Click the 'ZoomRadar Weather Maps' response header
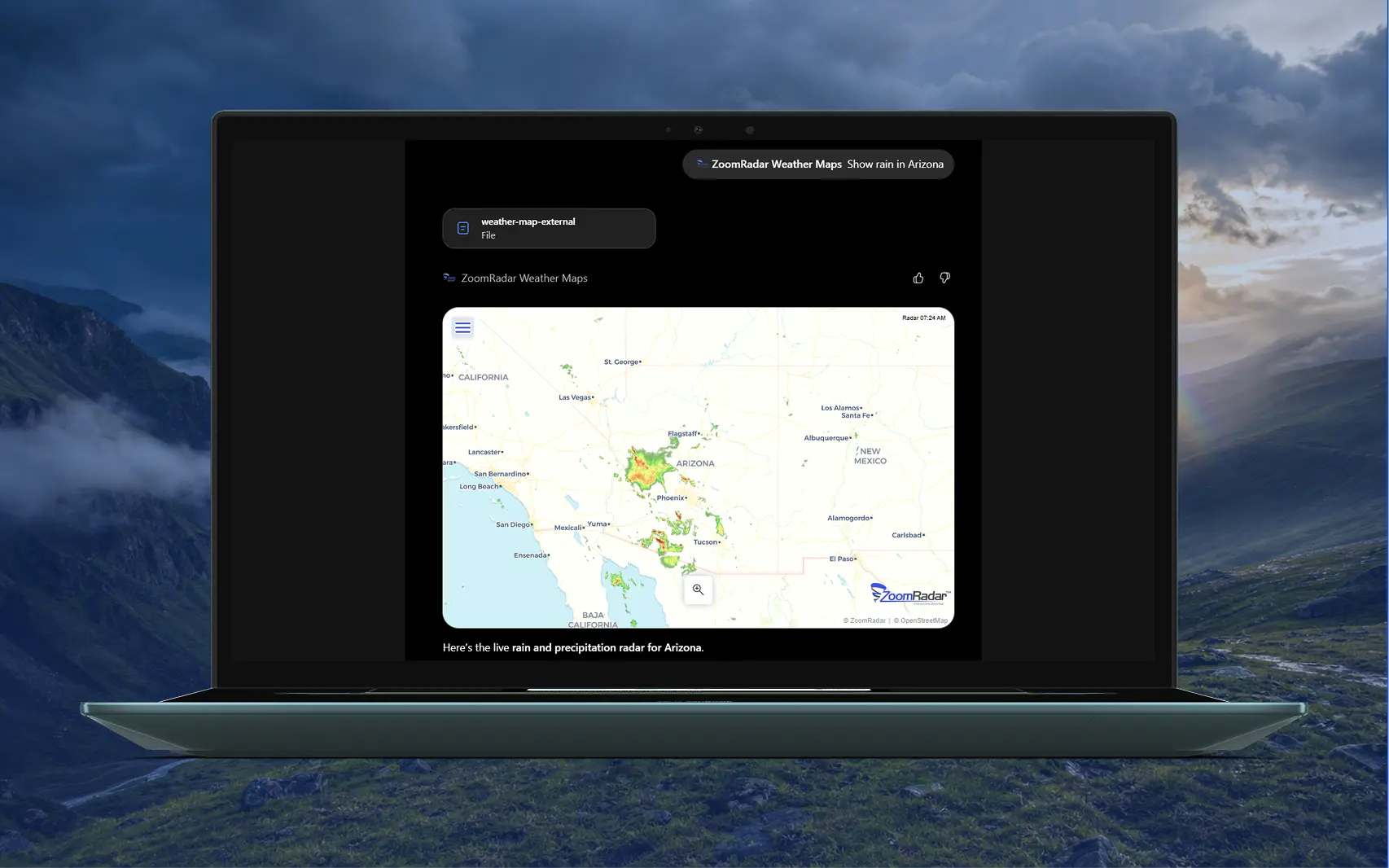The width and height of the screenshot is (1389, 868). tap(524, 278)
